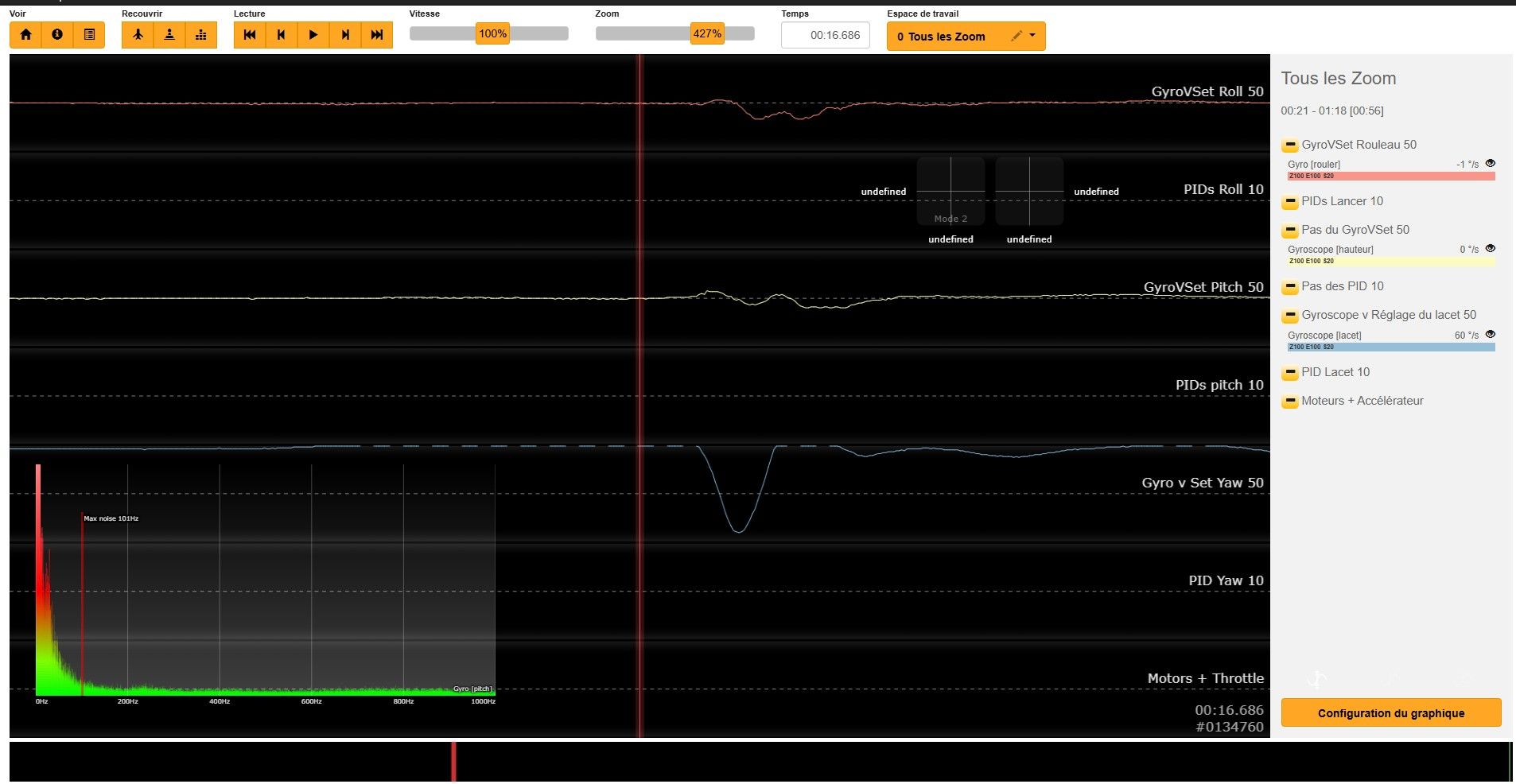Toggle visibility of the Gyro [rouler] trace

[x=1491, y=163]
